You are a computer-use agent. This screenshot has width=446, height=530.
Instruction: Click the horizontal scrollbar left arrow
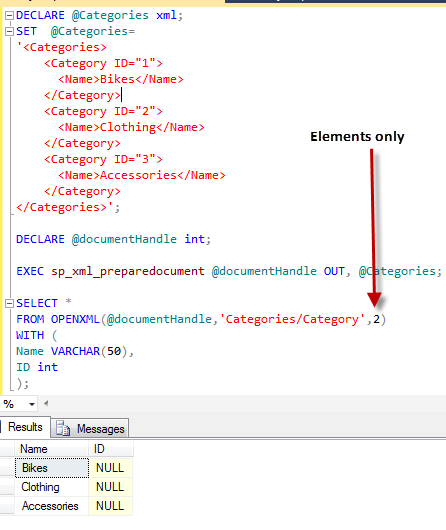tap(46, 403)
